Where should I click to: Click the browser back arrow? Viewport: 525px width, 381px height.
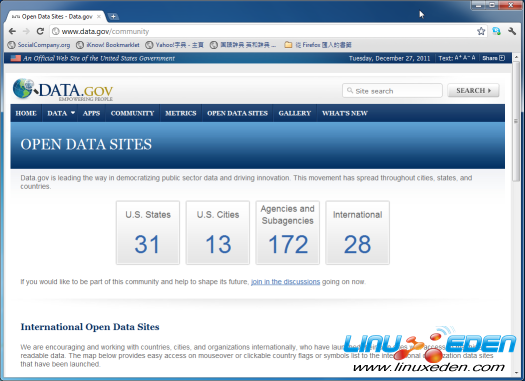coord(12,31)
